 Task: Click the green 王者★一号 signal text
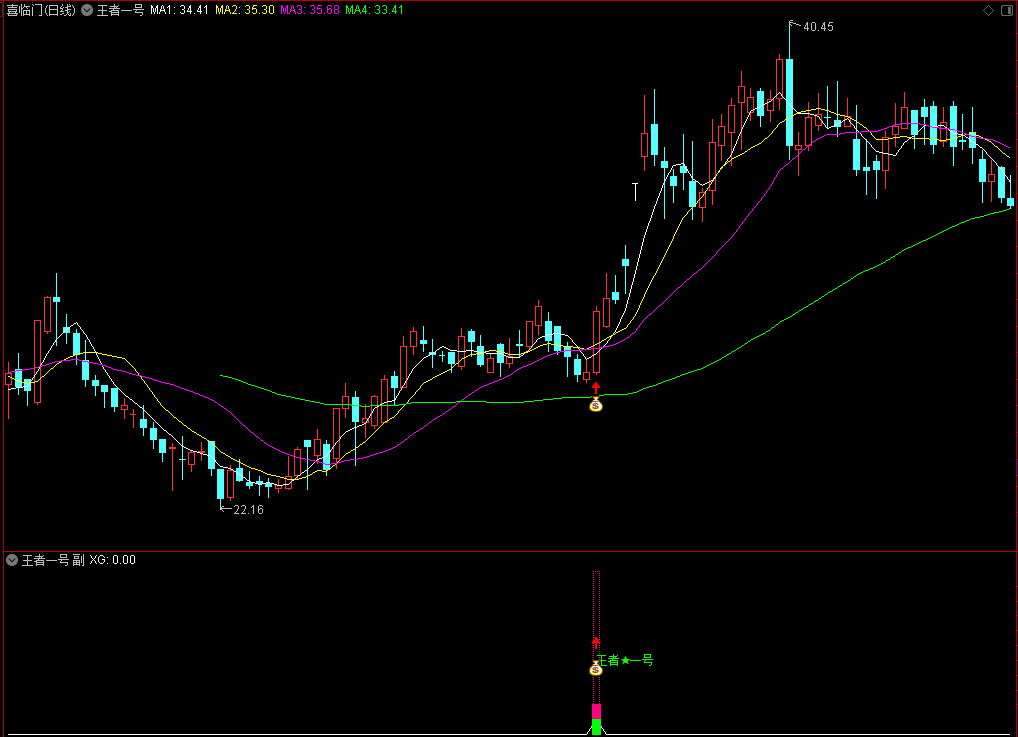tap(625, 660)
